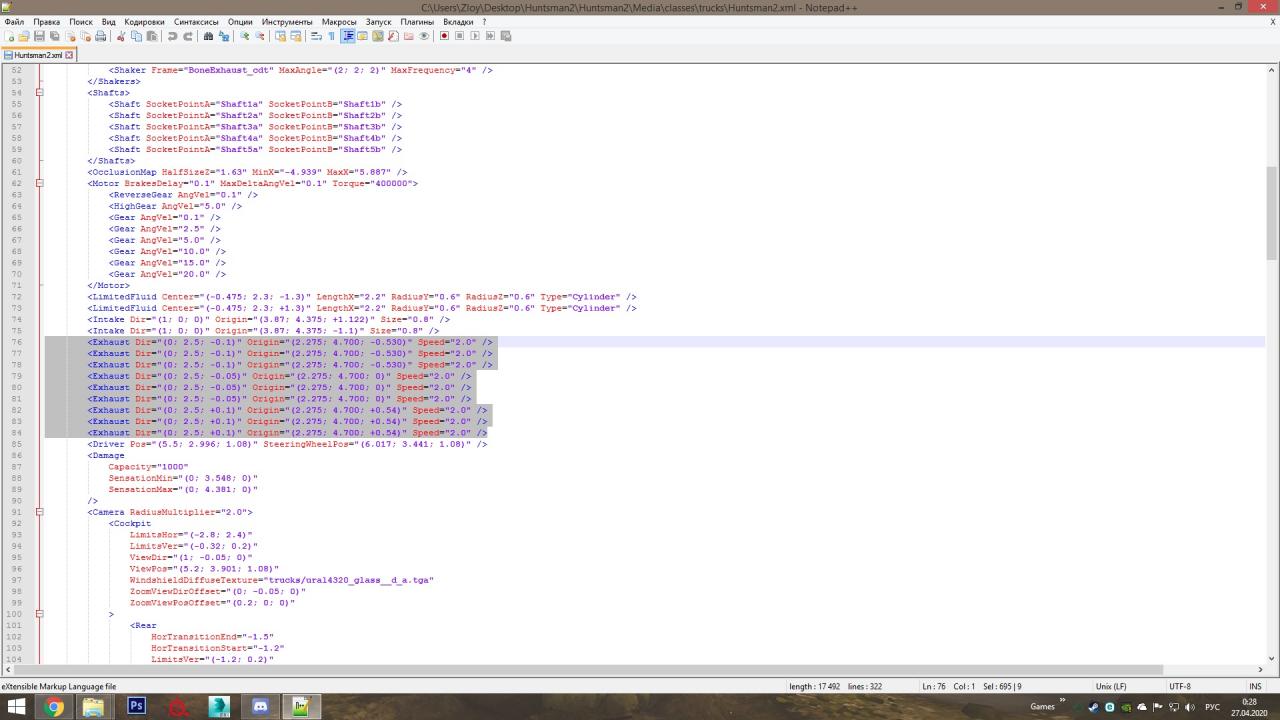Click the Print toolbar icon
Viewport: 1280px width, 720px height.
[x=100, y=36]
